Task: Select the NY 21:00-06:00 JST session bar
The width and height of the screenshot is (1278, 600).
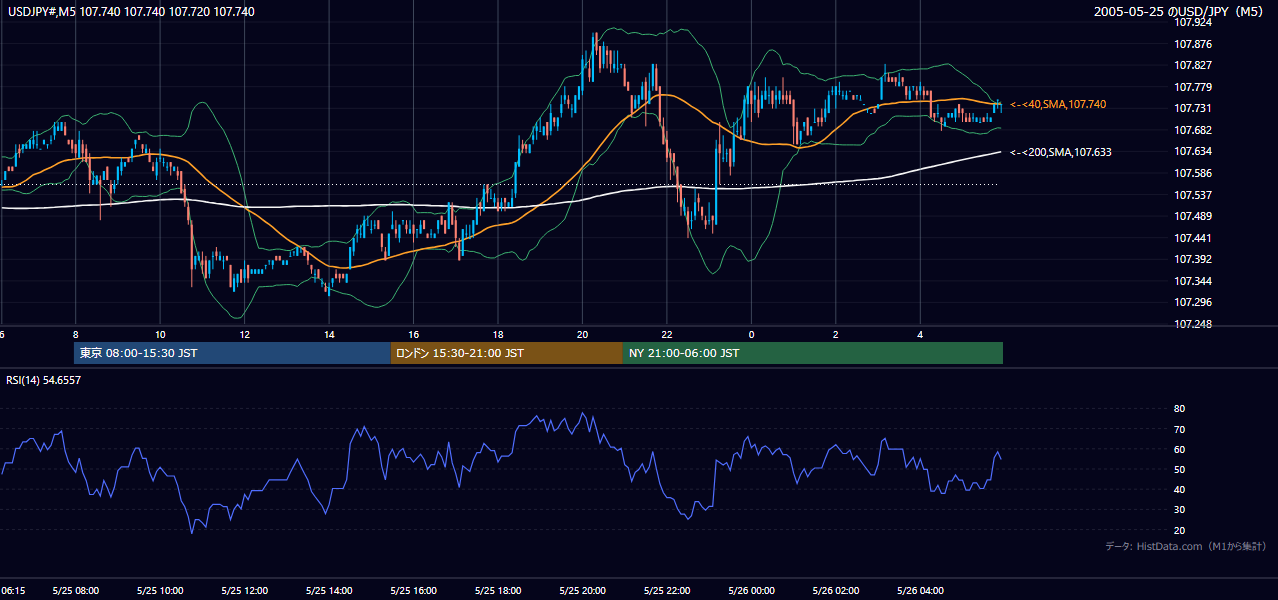Action: click(x=813, y=353)
